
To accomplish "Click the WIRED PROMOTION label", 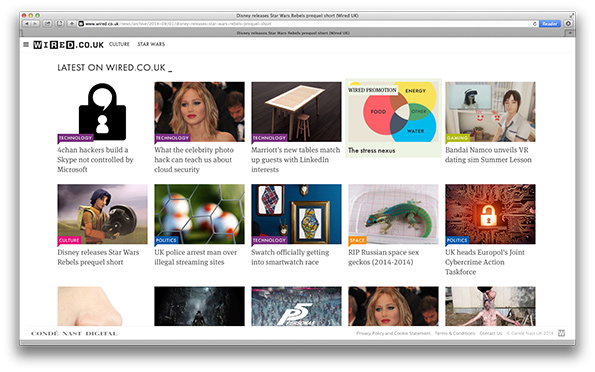I will tap(372, 90).
